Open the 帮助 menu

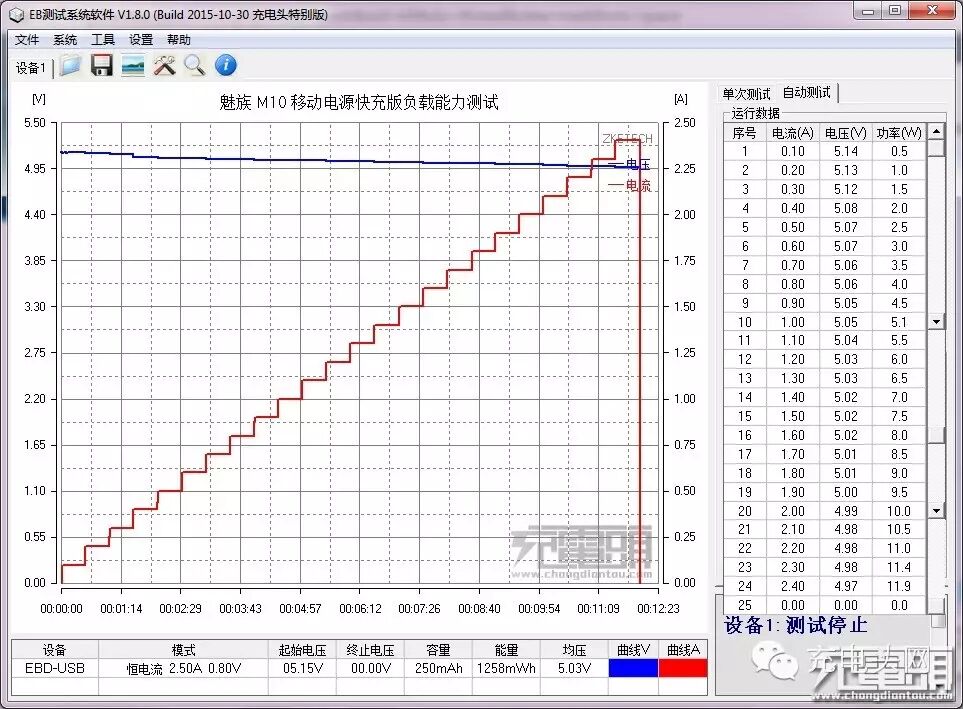coord(179,40)
